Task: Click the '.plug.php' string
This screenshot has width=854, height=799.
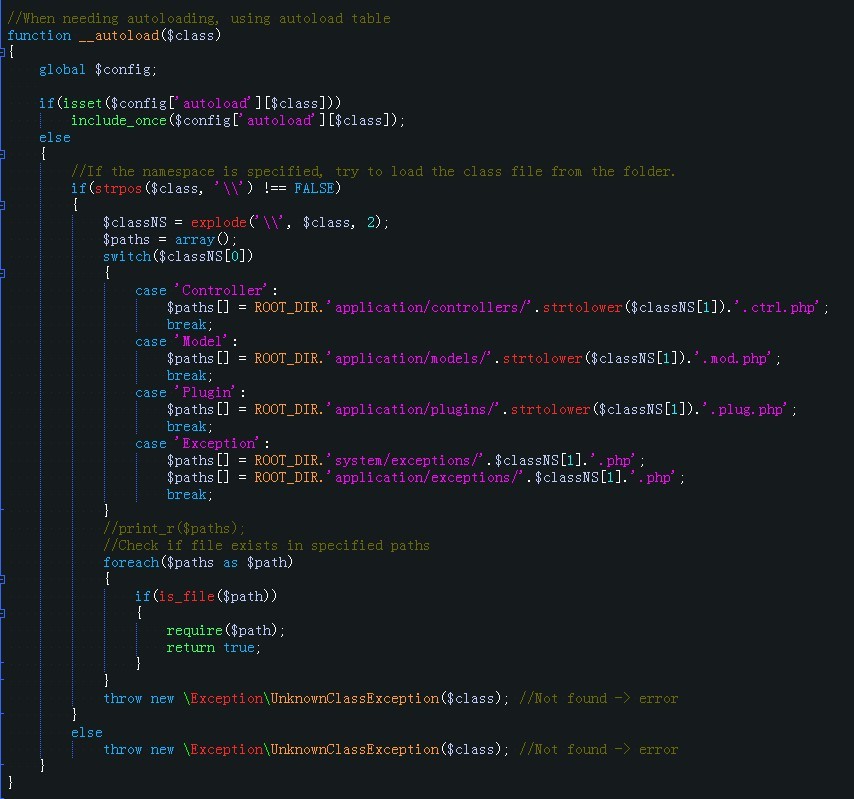Action: [745, 410]
